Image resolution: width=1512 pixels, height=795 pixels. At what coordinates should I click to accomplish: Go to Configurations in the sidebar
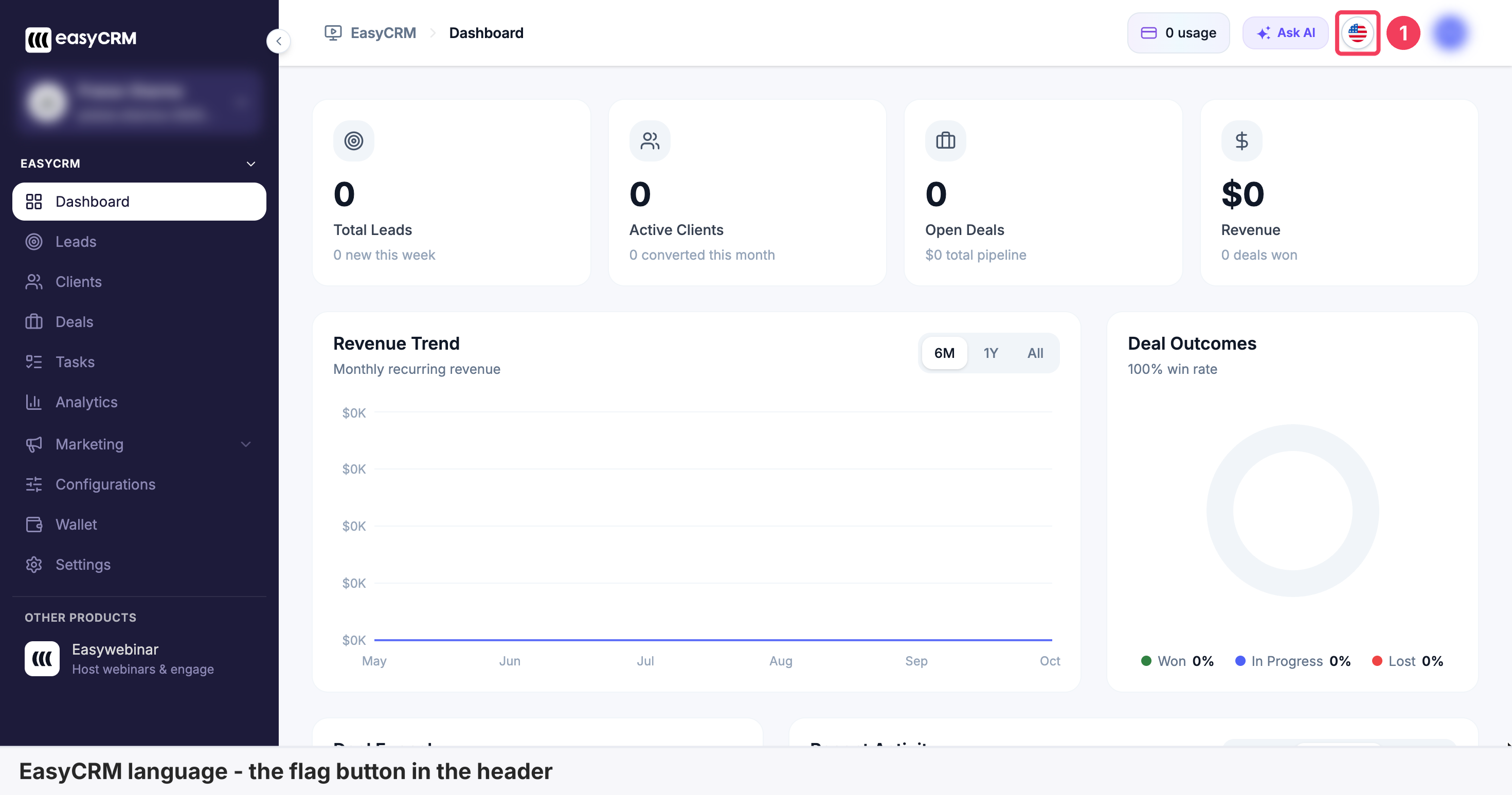click(x=139, y=484)
